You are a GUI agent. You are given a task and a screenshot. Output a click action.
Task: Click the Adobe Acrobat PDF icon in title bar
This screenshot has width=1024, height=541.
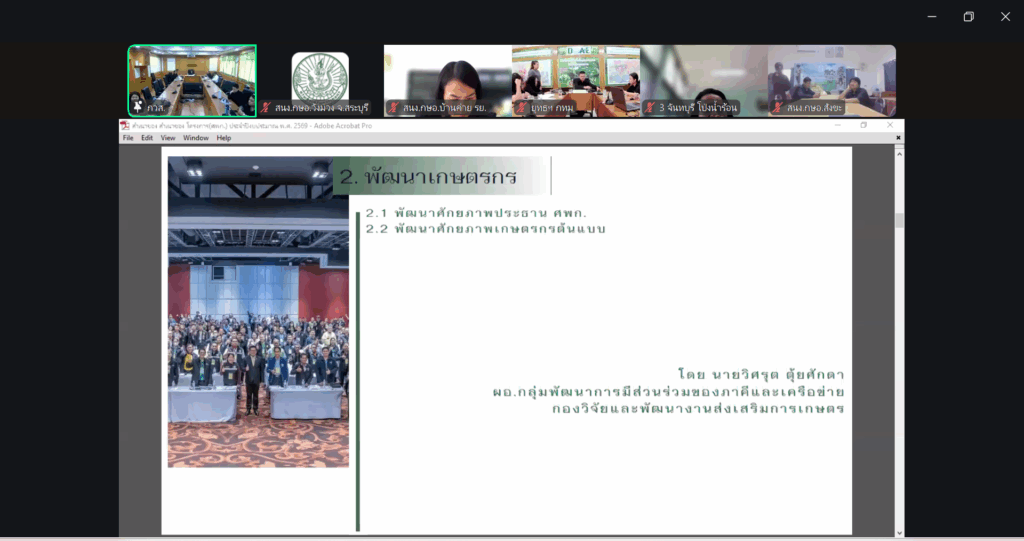125,126
